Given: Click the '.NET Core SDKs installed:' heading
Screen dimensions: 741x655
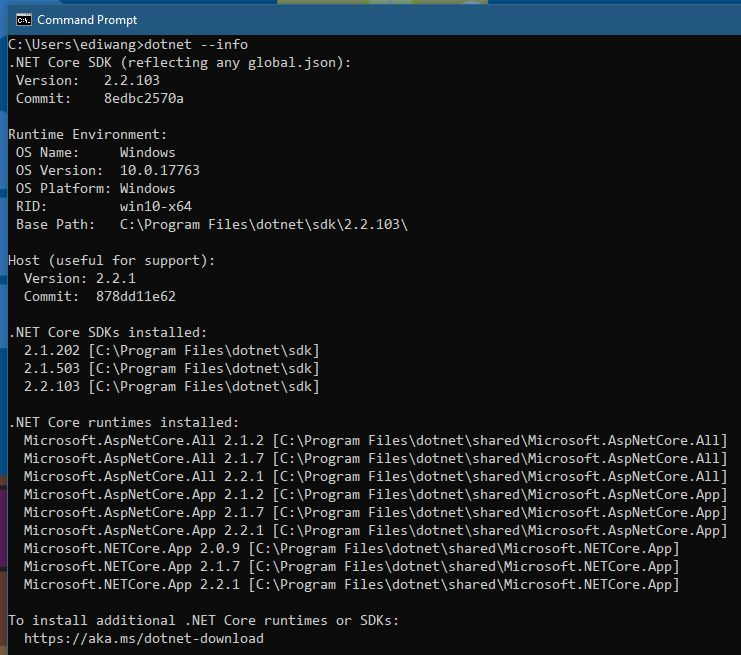Looking at the screenshot, I should pos(108,332).
